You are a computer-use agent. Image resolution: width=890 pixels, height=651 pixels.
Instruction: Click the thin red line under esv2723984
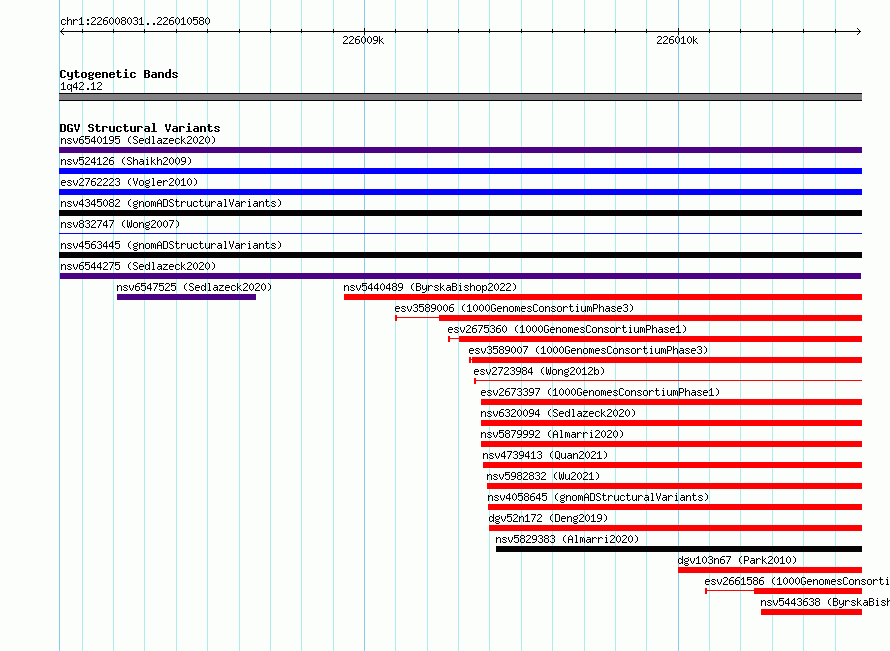click(668, 381)
